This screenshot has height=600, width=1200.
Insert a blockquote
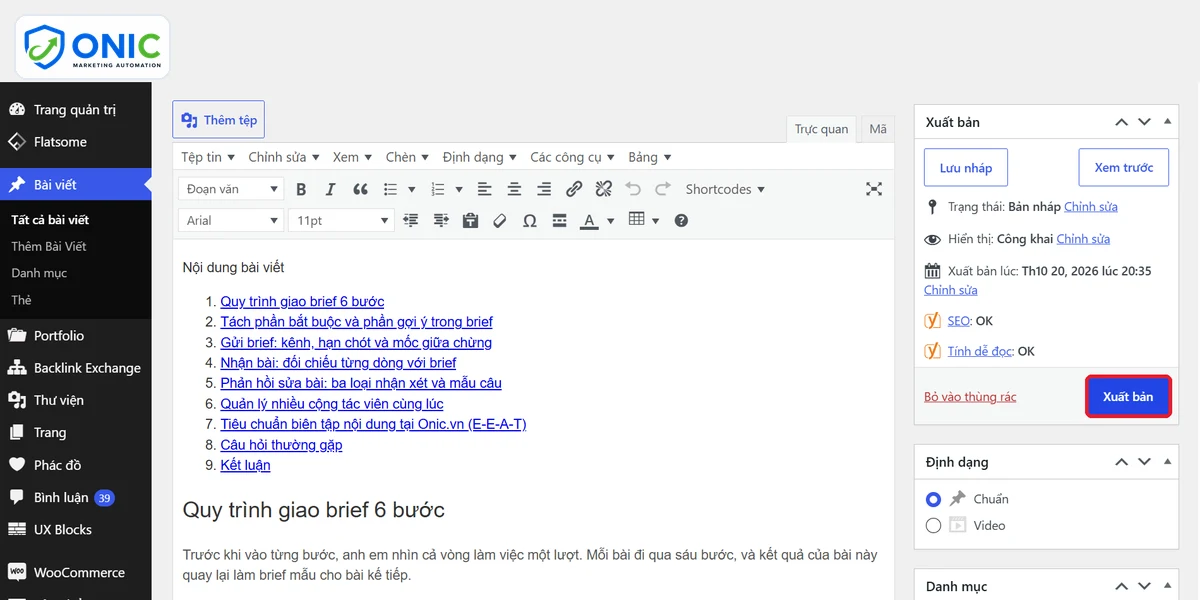pos(361,189)
